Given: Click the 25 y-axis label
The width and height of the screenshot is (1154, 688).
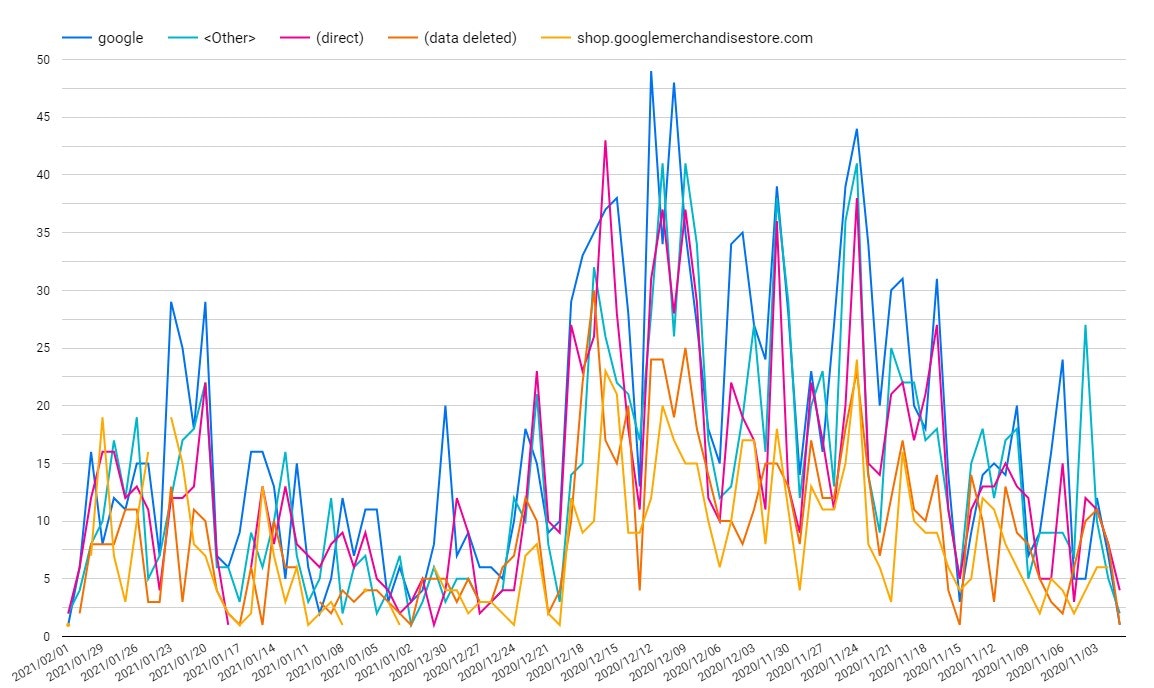Looking at the screenshot, I should pyautogui.click(x=43, y=348).
